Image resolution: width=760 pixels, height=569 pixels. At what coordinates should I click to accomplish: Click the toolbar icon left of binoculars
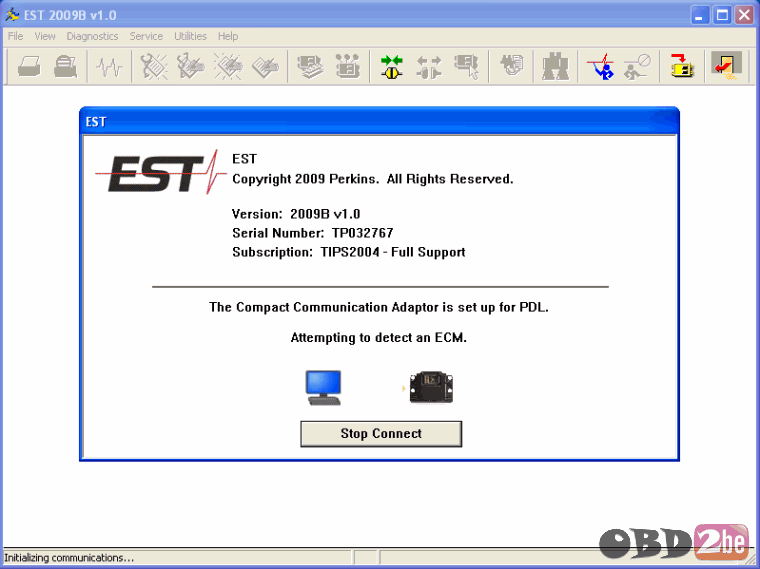coord(511,66)
